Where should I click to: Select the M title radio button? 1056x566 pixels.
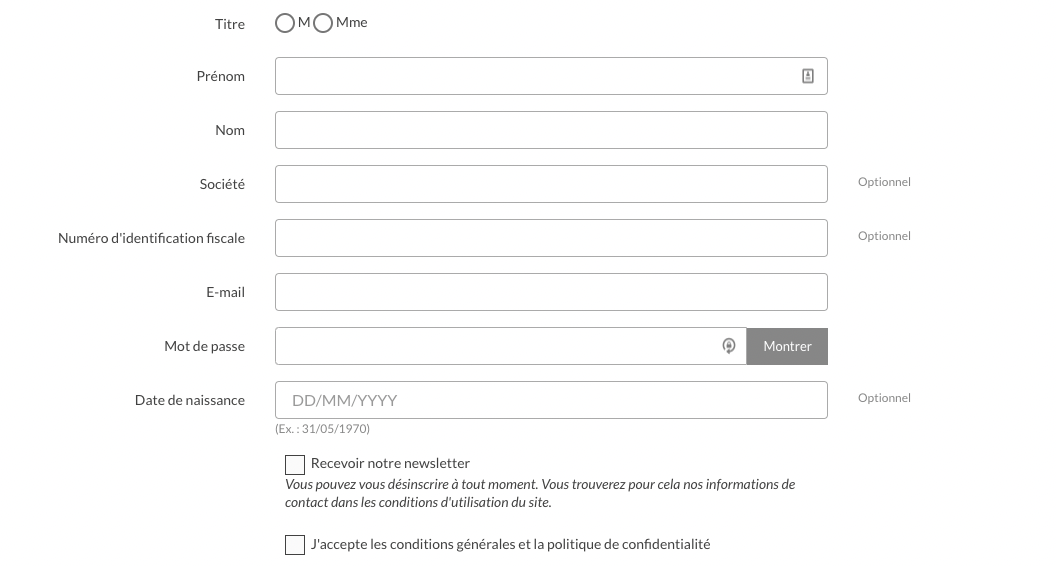coord(285,23)
